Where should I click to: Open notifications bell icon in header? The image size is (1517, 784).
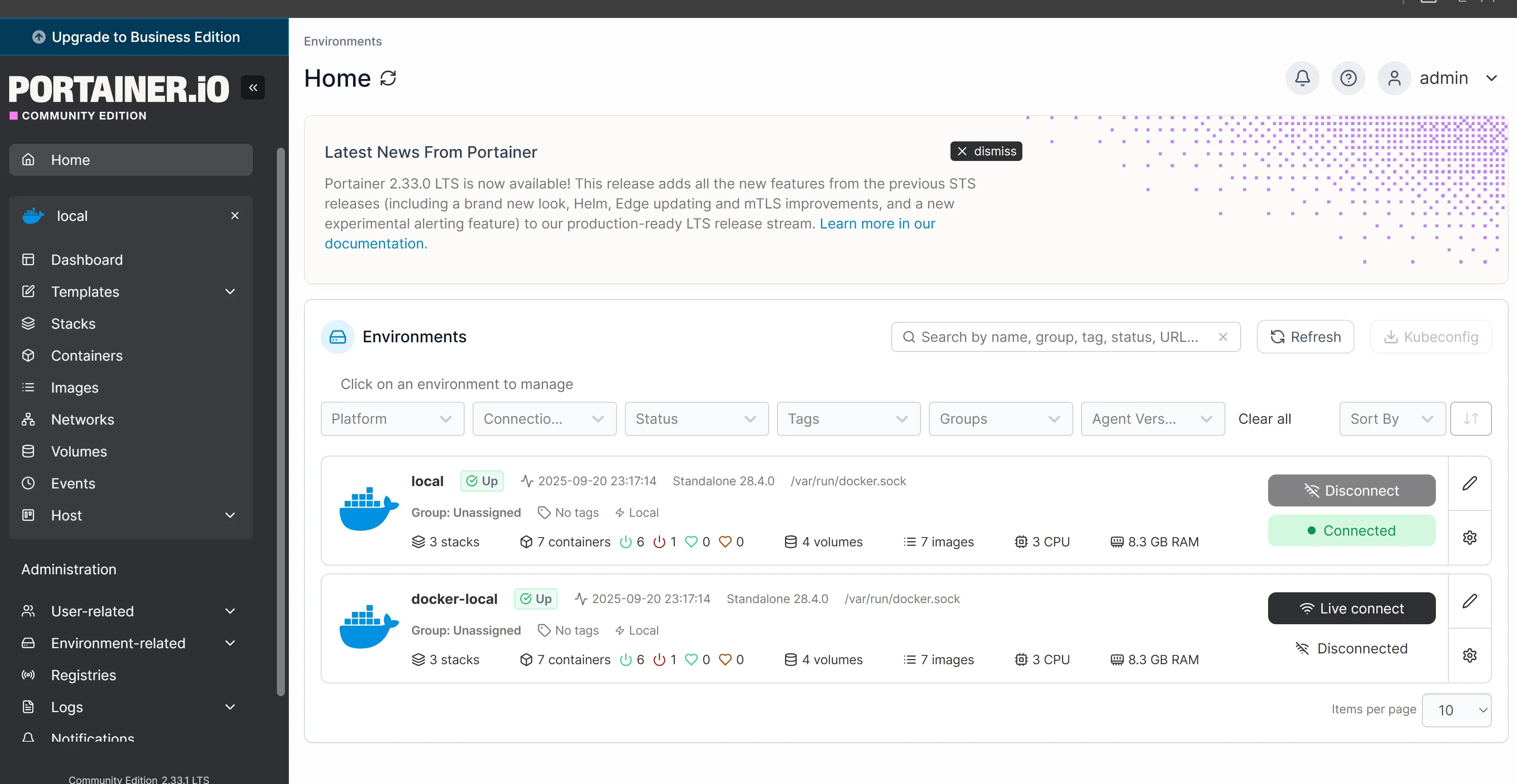coord(1302,78)
